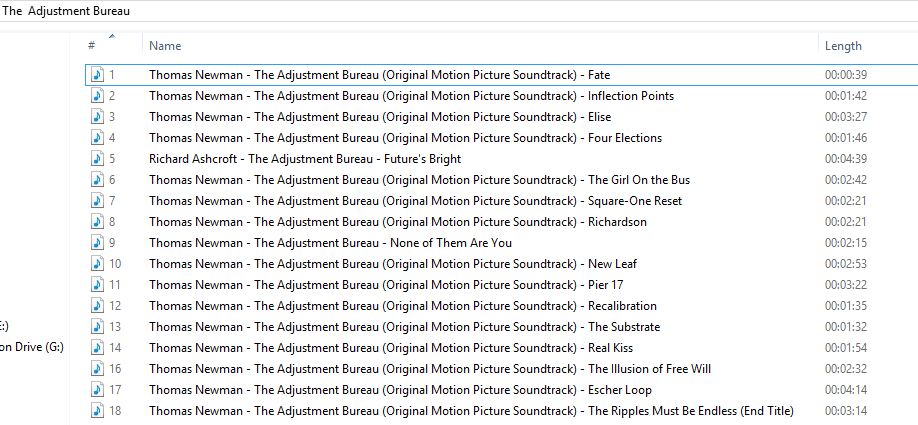Select The Illusion of Free Will track

(x=430, y=369)
